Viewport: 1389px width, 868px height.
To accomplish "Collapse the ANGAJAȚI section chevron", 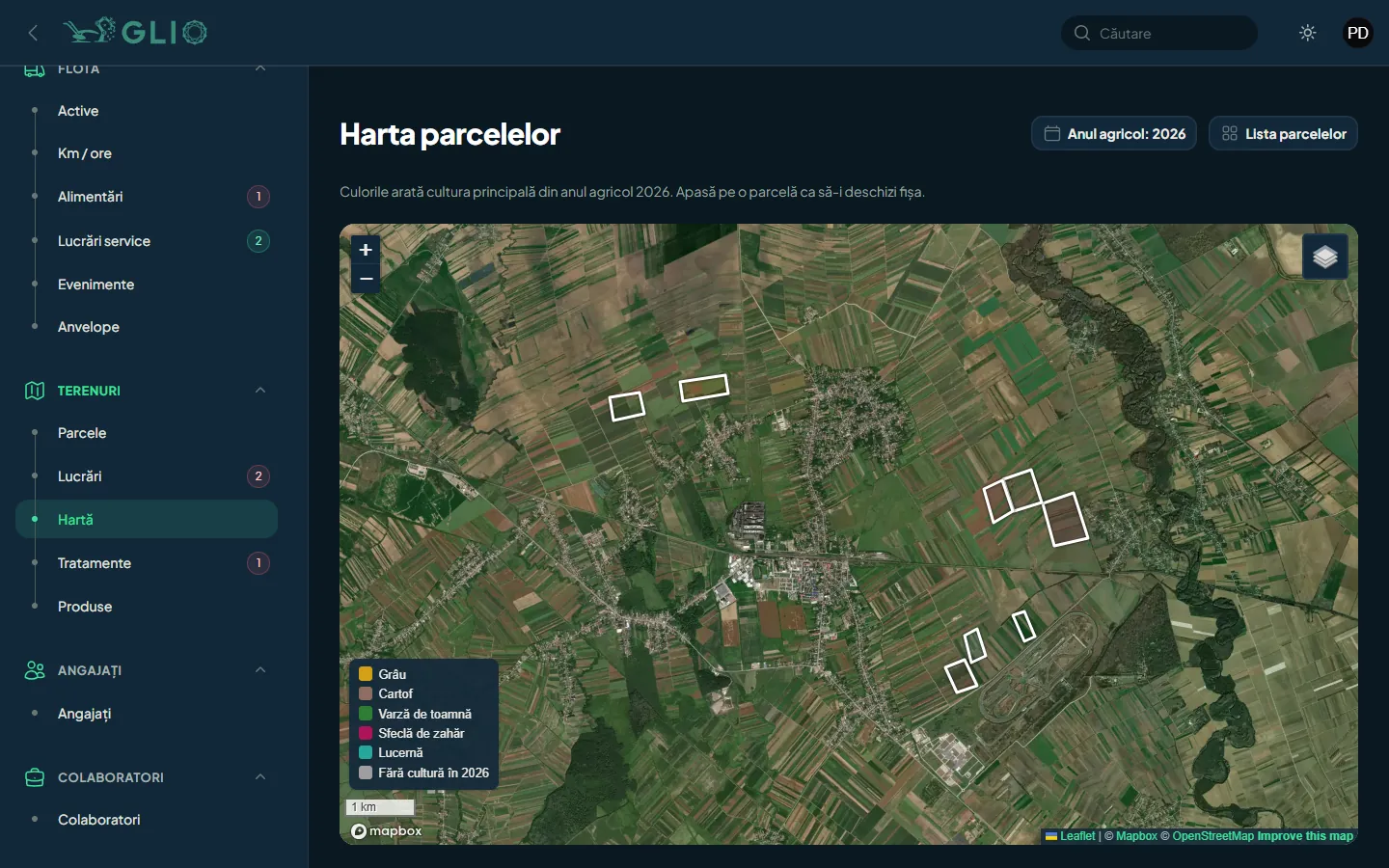I will coord(260,669).
